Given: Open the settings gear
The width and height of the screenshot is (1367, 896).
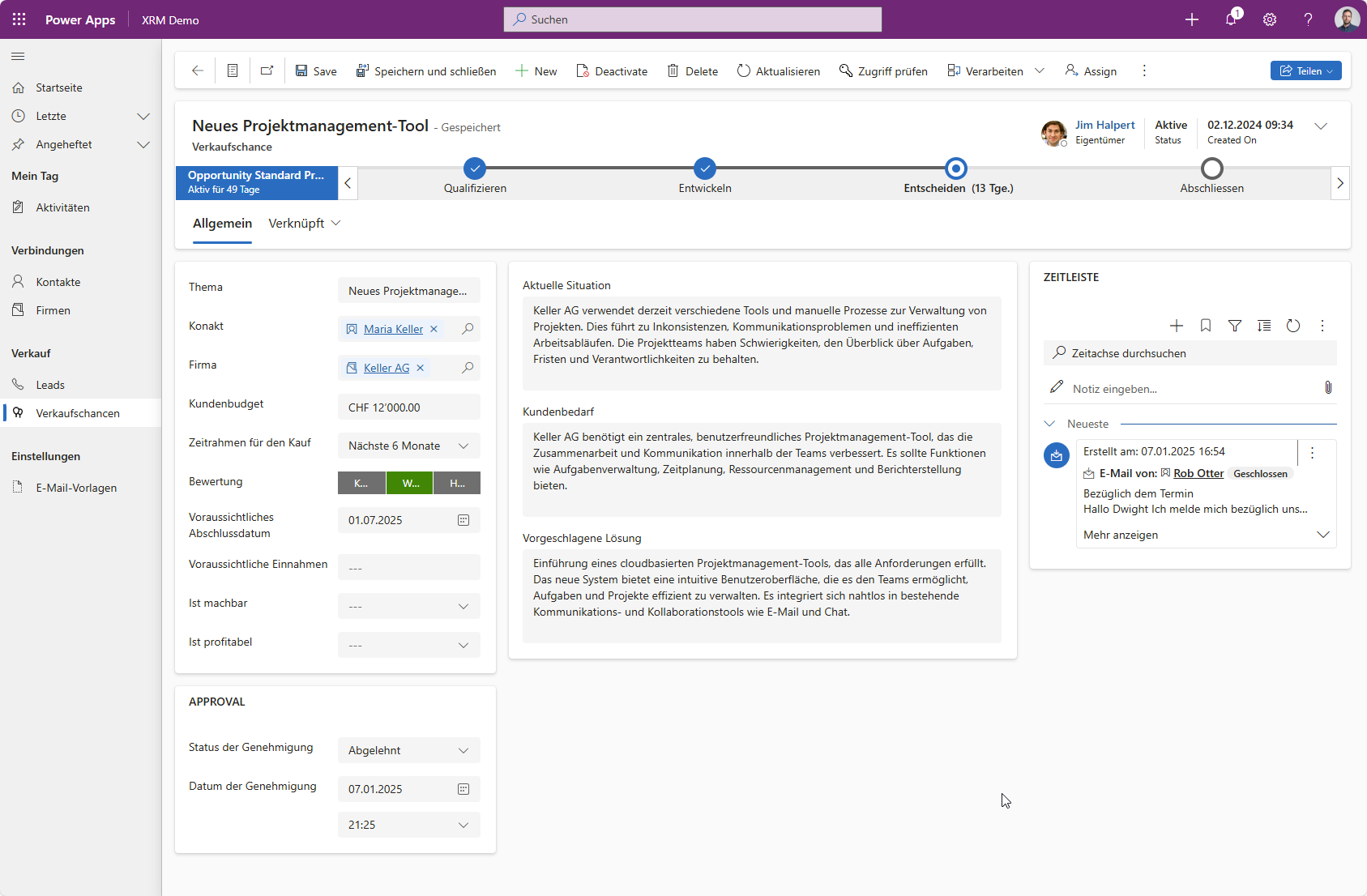Looking at the screenshot, I should 1270,19.
